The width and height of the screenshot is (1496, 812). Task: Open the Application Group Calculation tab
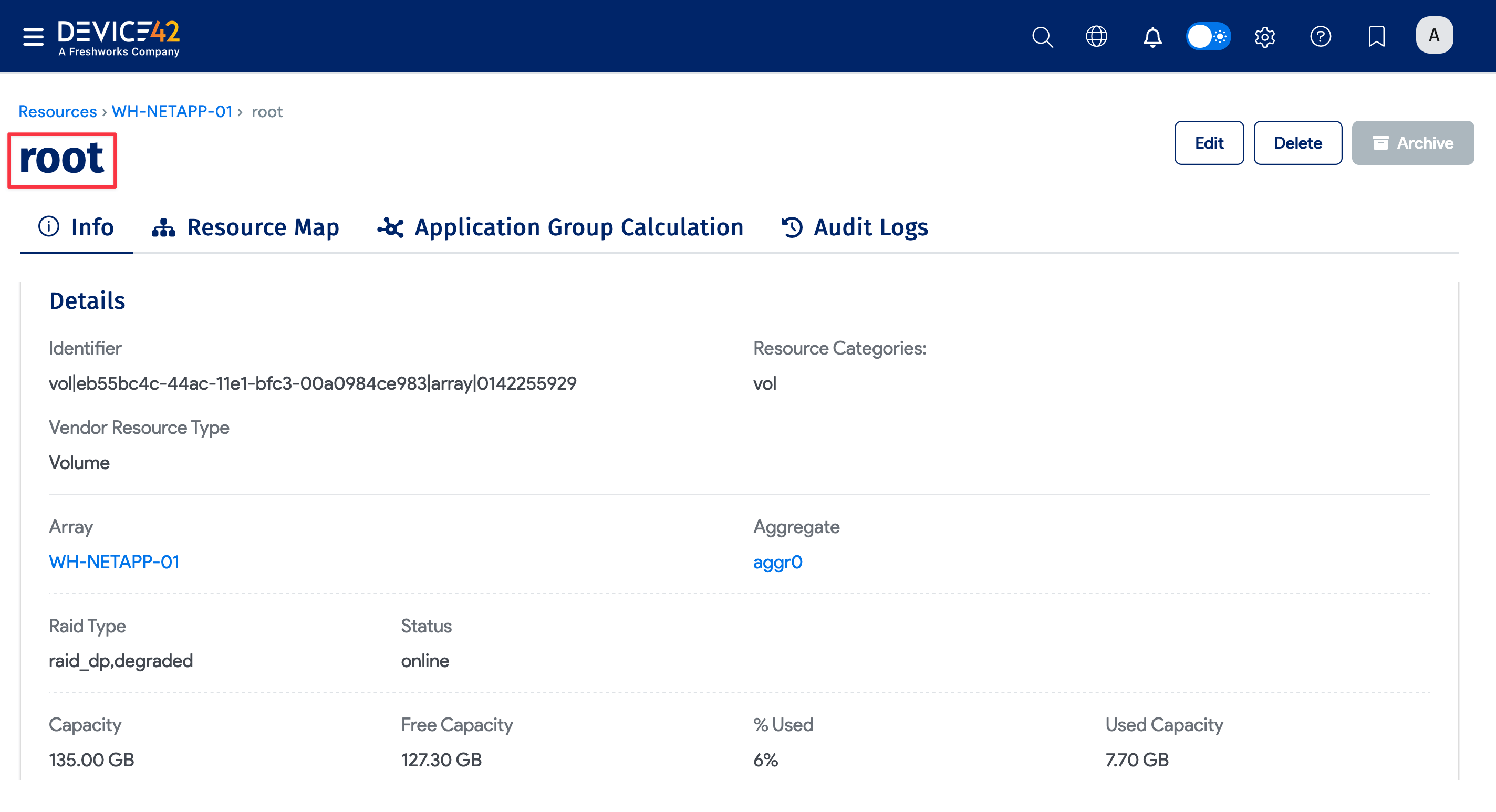point(560,227)
